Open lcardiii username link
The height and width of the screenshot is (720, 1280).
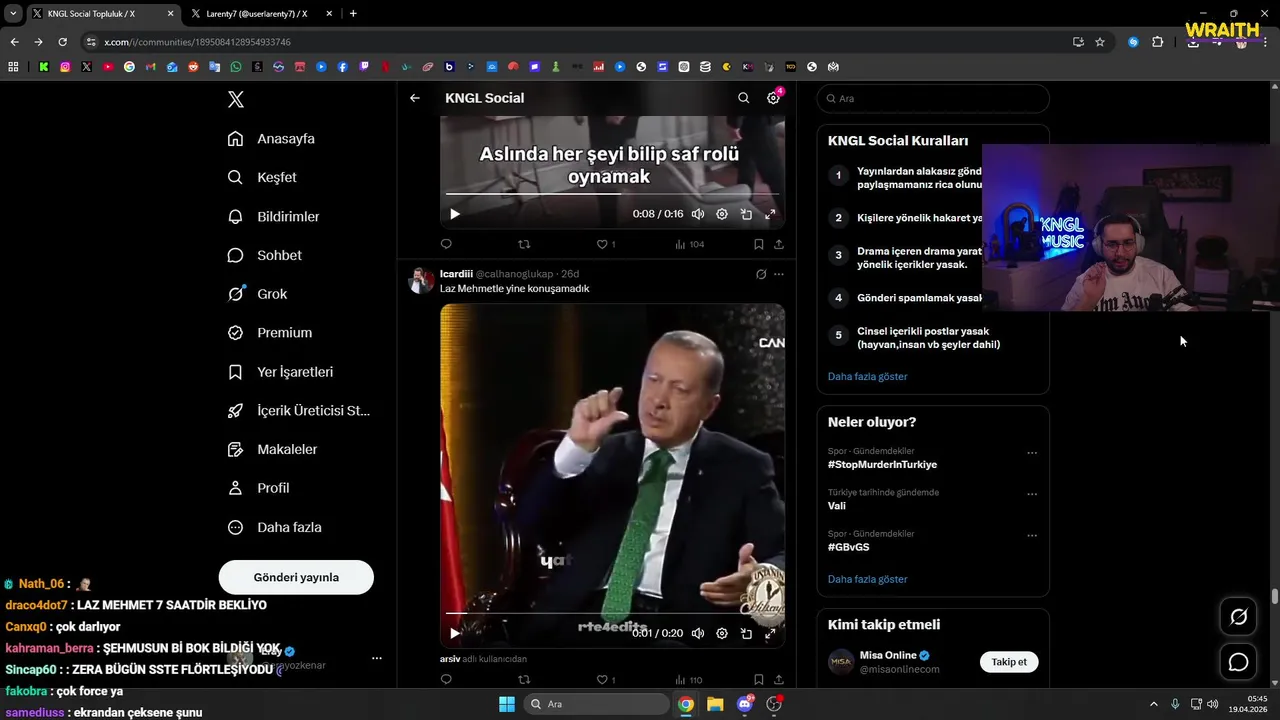click(457, 274)
